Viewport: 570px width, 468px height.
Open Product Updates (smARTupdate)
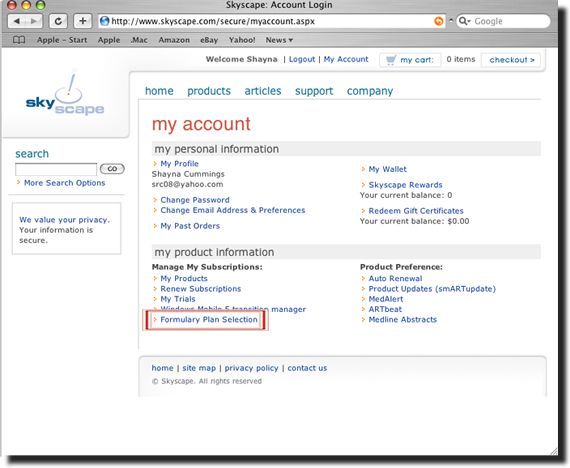point(432,289)
